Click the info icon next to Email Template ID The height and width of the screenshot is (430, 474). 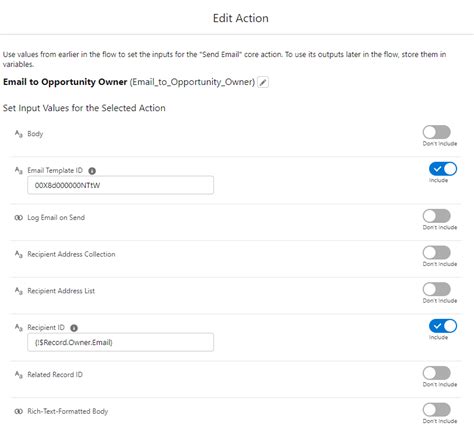click(92, 171)
